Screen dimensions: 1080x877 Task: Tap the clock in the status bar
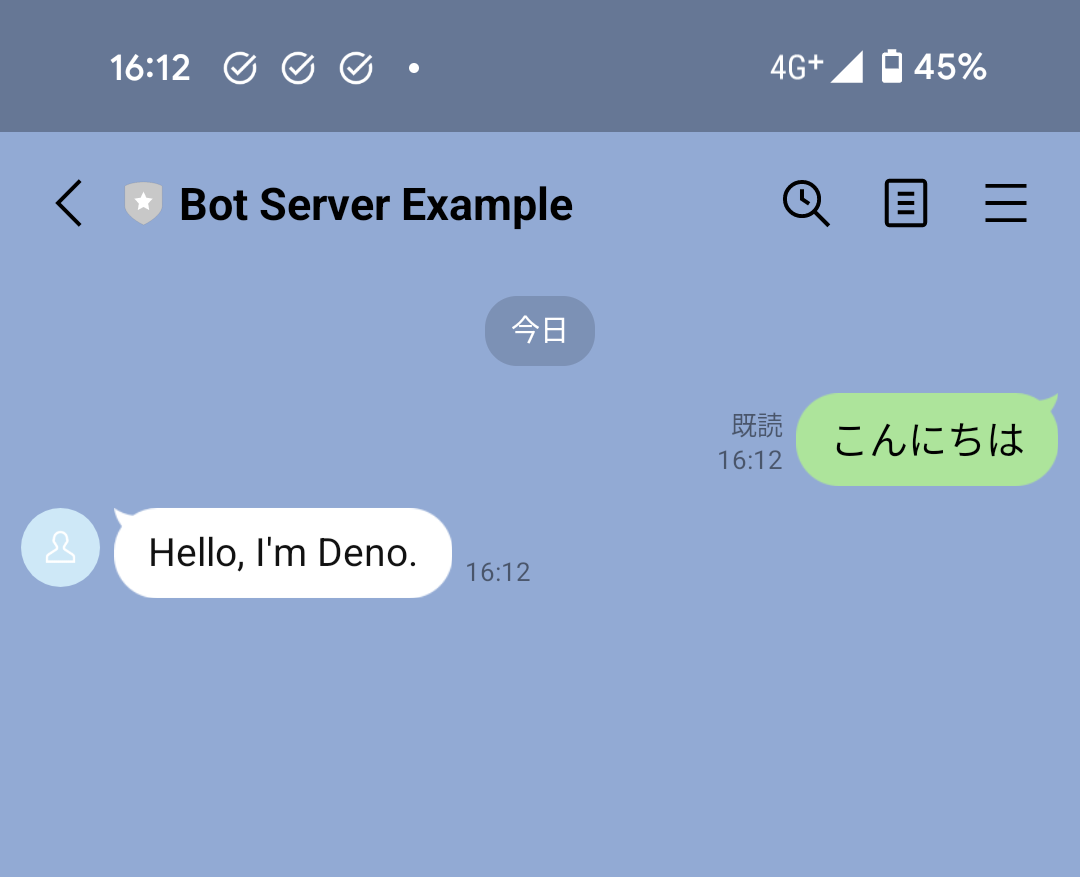150,67
